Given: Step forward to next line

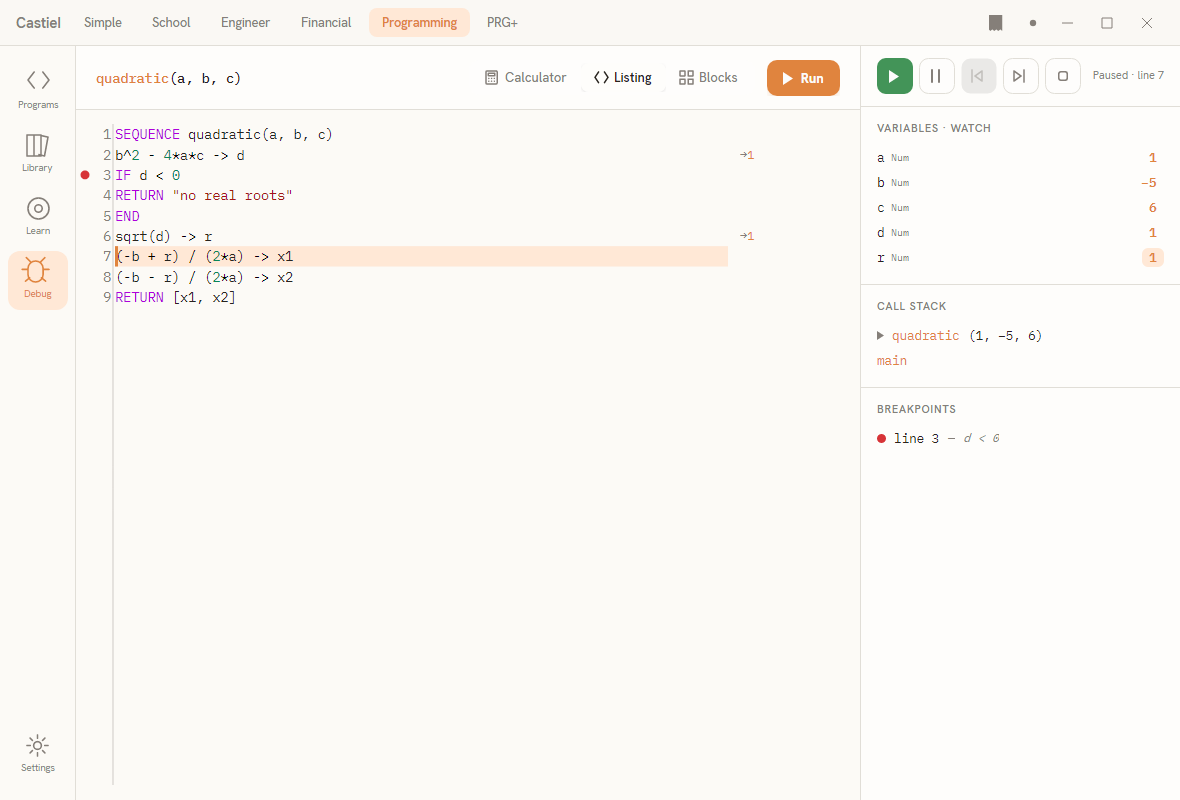Looking at the screenshot, I should point(1020,76).
